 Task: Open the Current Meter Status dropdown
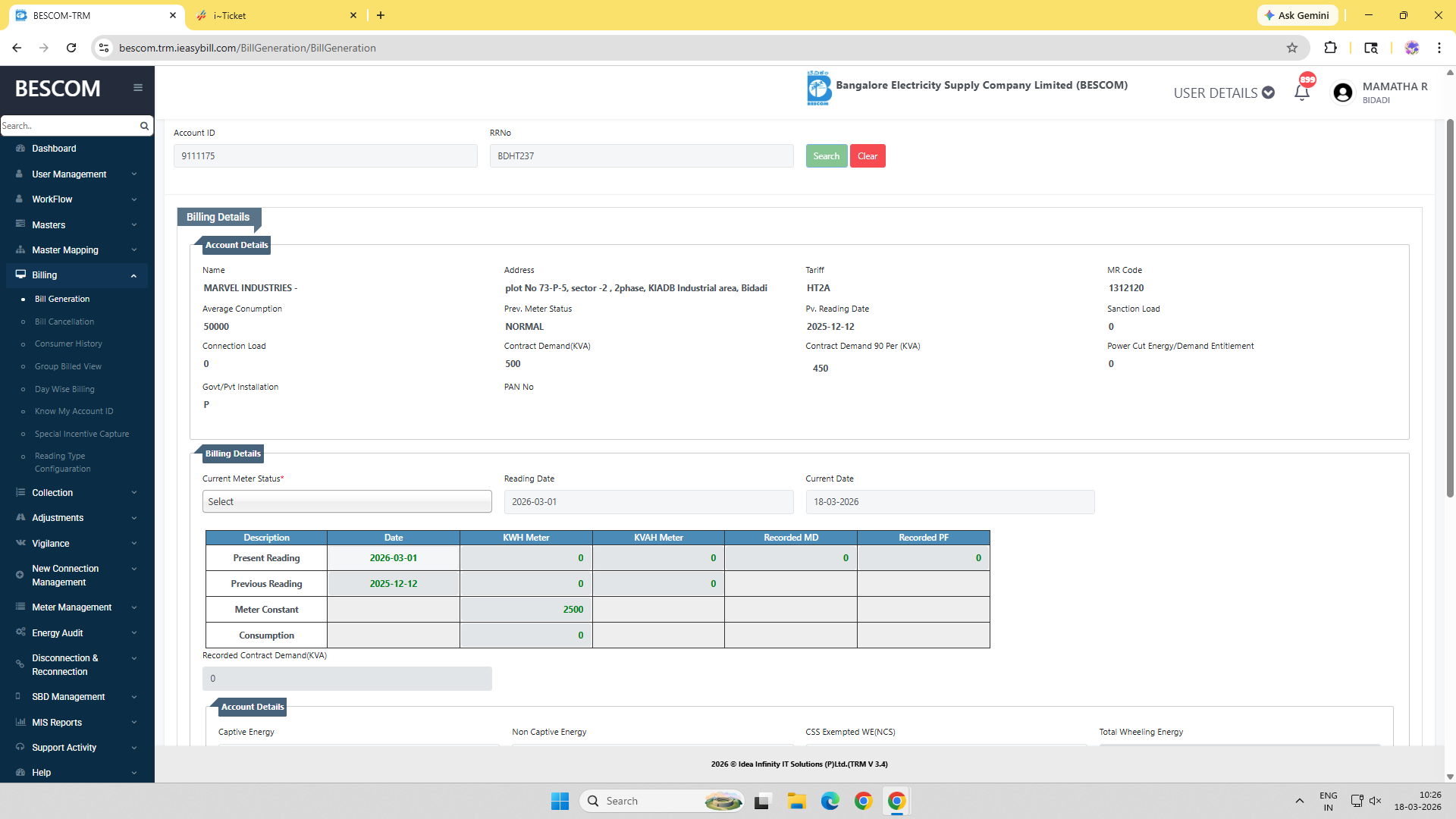[347, 501]
